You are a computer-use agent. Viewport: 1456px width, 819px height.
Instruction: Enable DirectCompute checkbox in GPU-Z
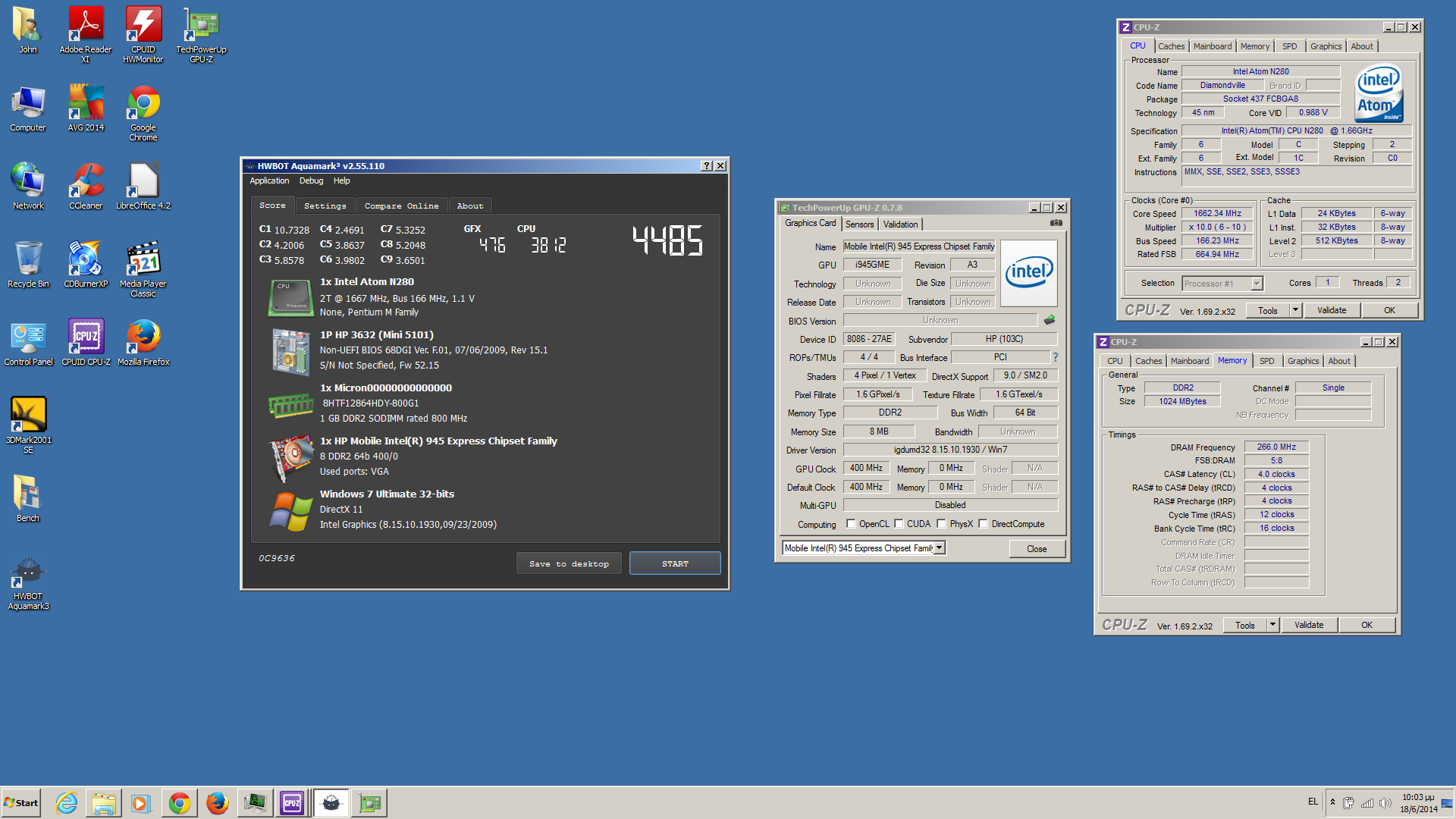click(x=983, y=524)
